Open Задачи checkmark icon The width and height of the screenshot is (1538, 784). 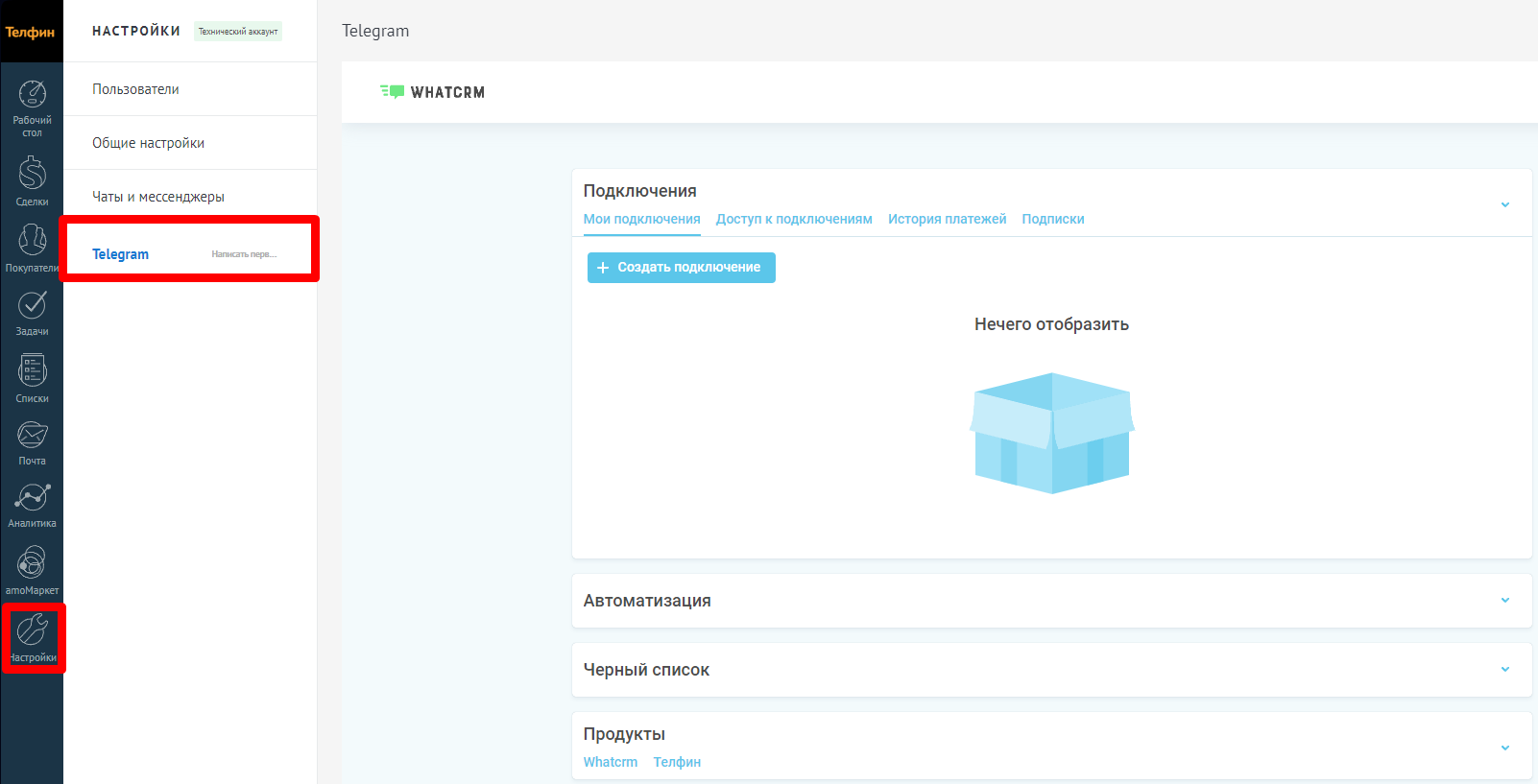(32, 305)
